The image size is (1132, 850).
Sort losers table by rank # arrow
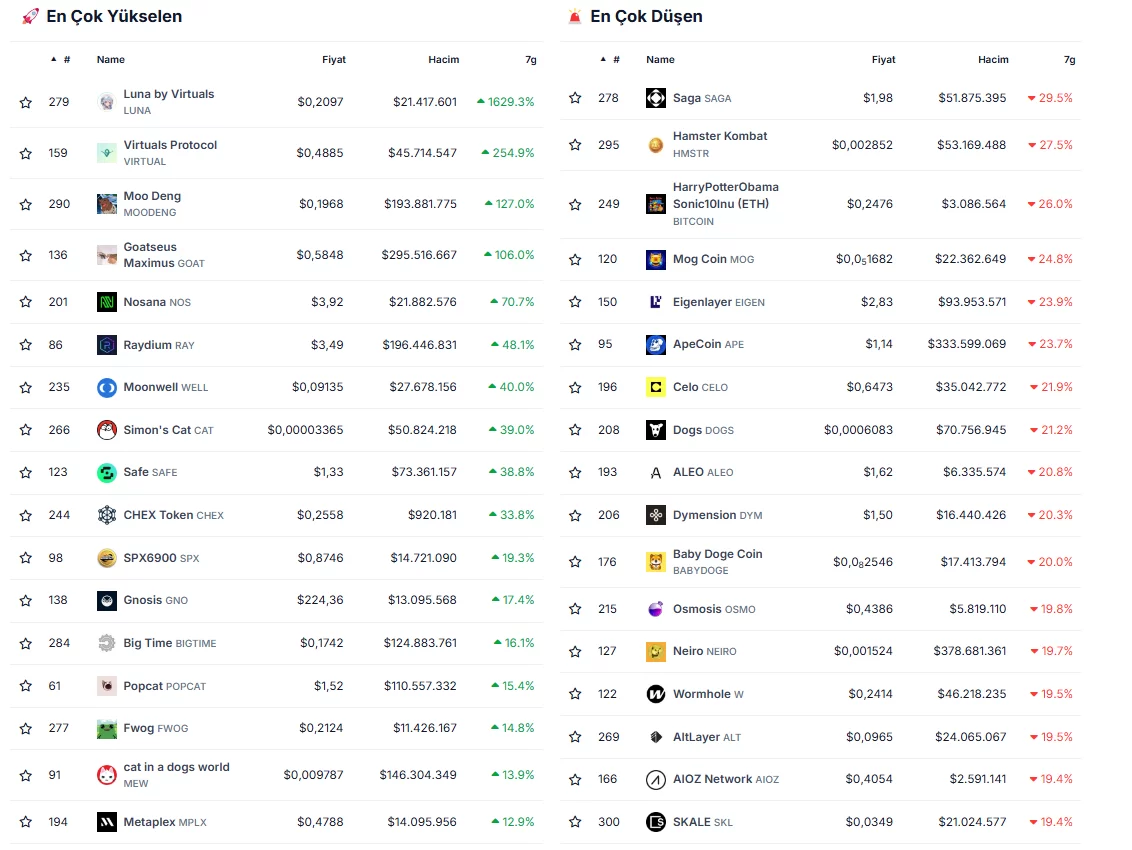point(609,60)
